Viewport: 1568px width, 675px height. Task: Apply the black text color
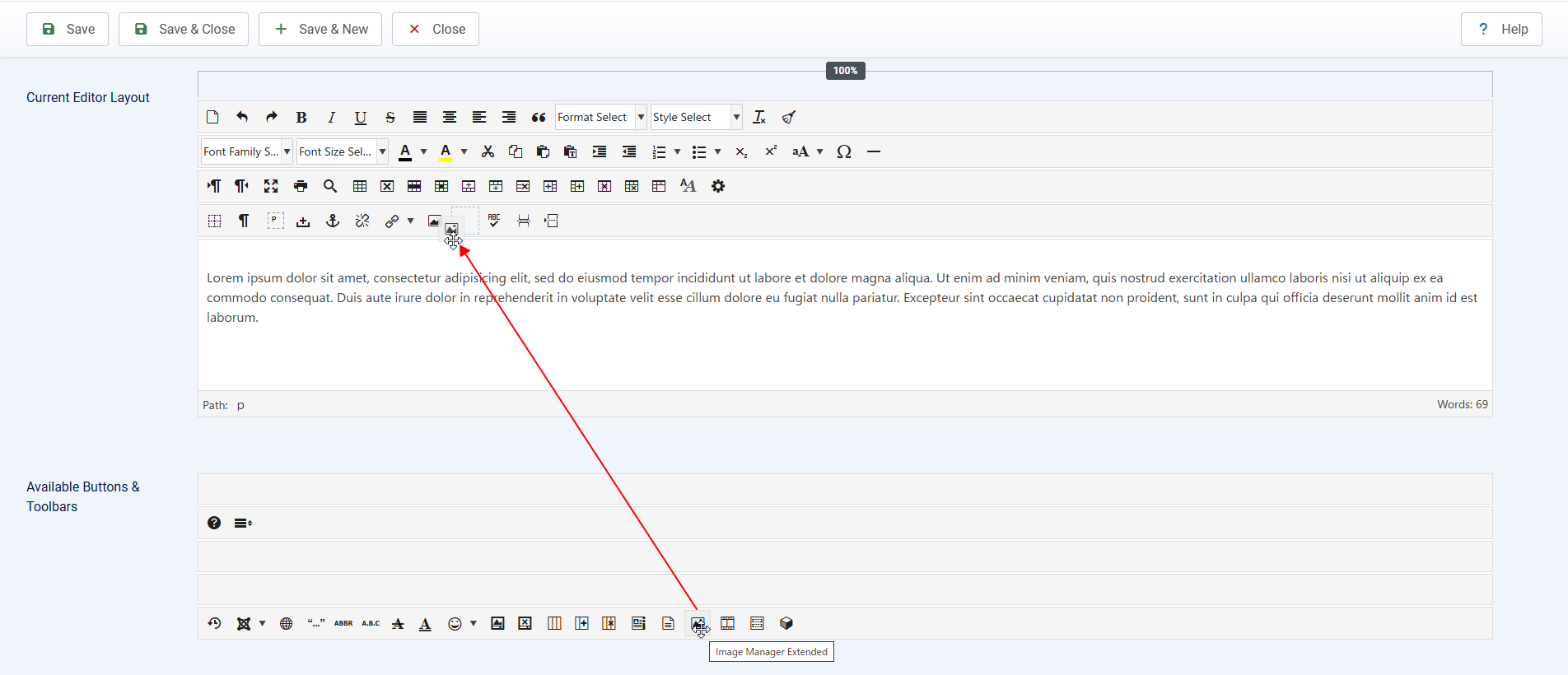click(405, 151)
